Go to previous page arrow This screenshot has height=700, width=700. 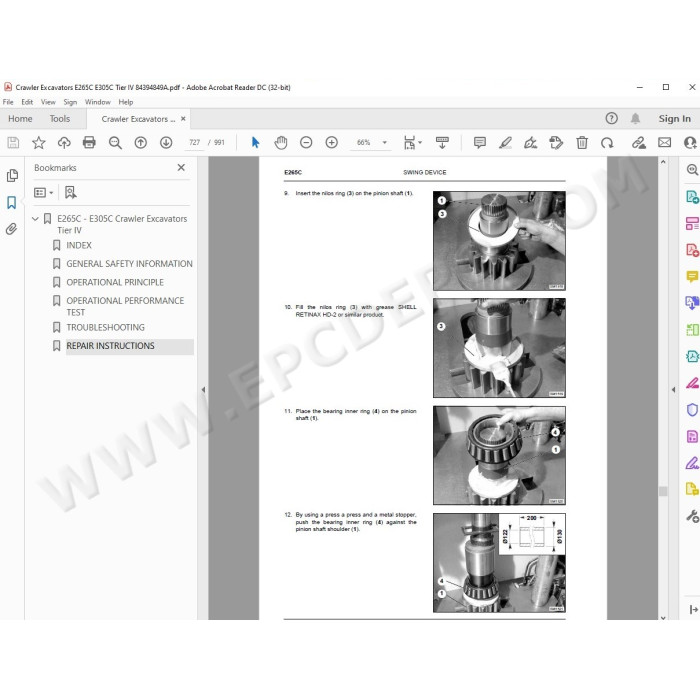coord(141,143)
